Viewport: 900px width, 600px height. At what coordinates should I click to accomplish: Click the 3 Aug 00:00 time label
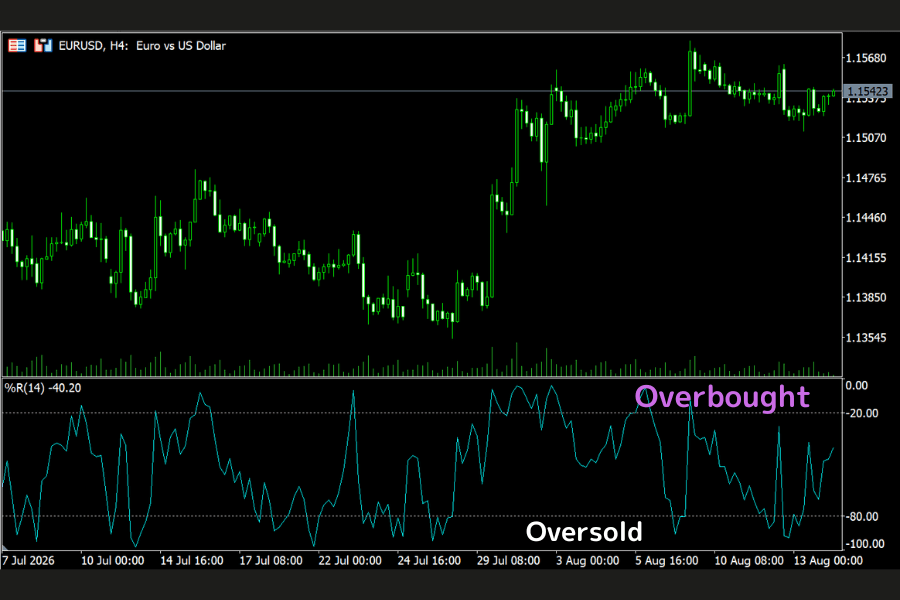click(x=588, y=560)
